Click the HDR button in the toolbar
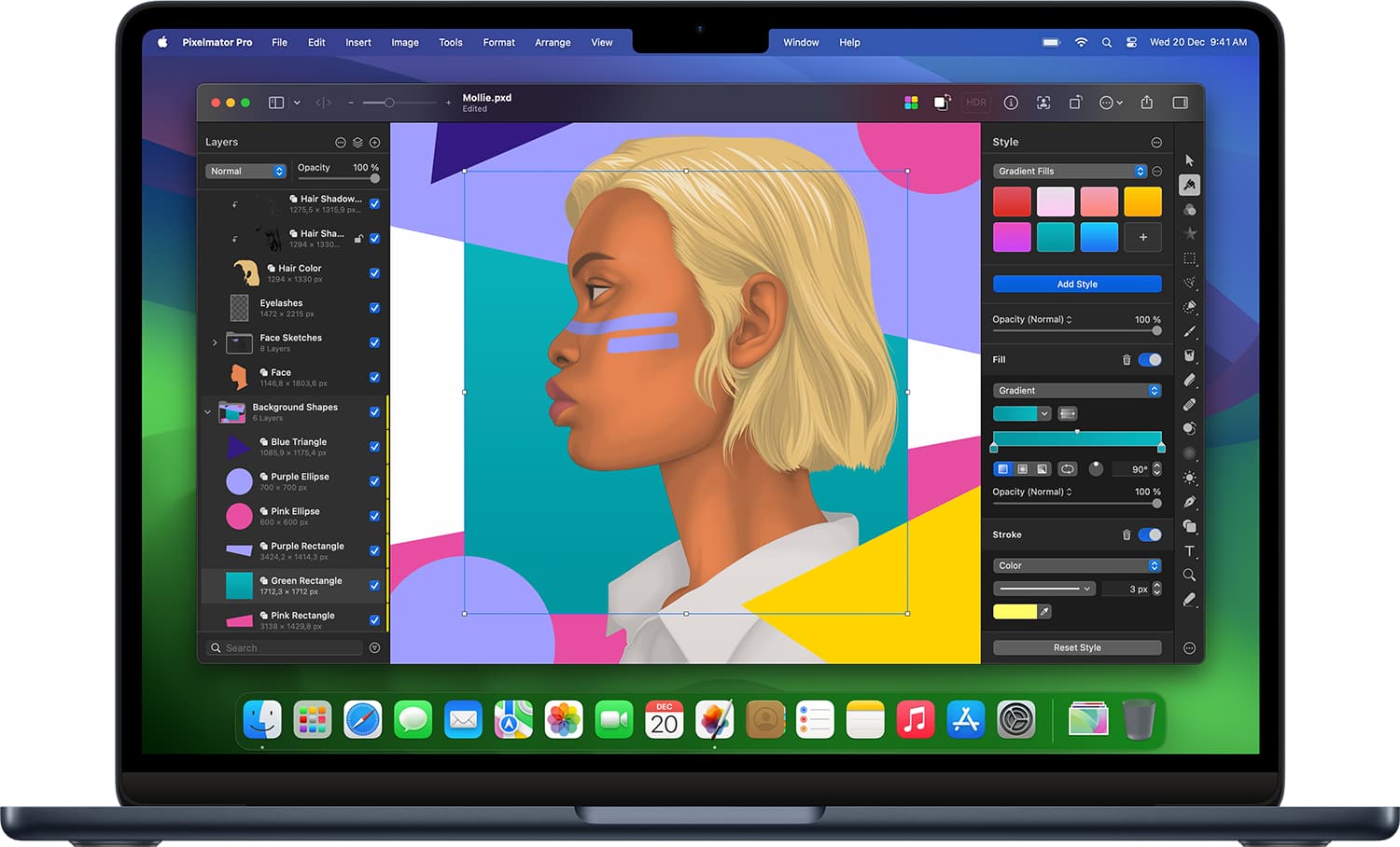This screenshot has height=847, width=1400. tap(976, 103)
